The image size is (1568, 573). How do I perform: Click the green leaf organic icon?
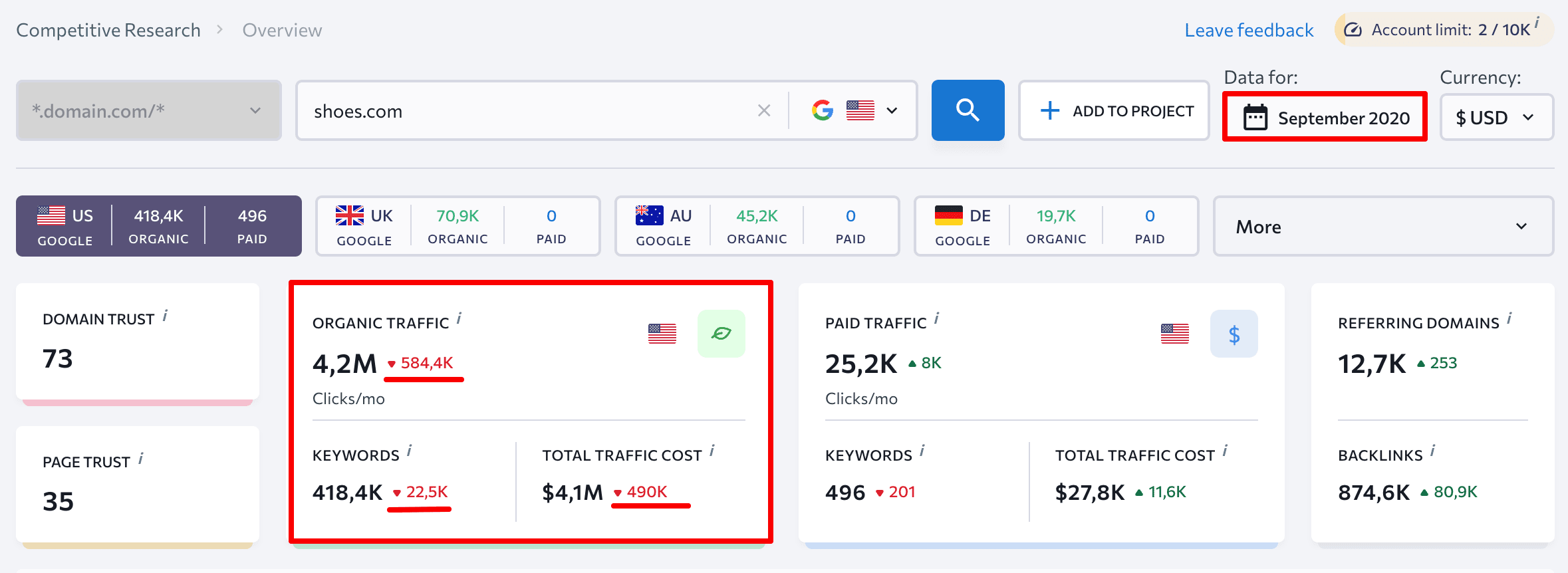click(721, 334)
